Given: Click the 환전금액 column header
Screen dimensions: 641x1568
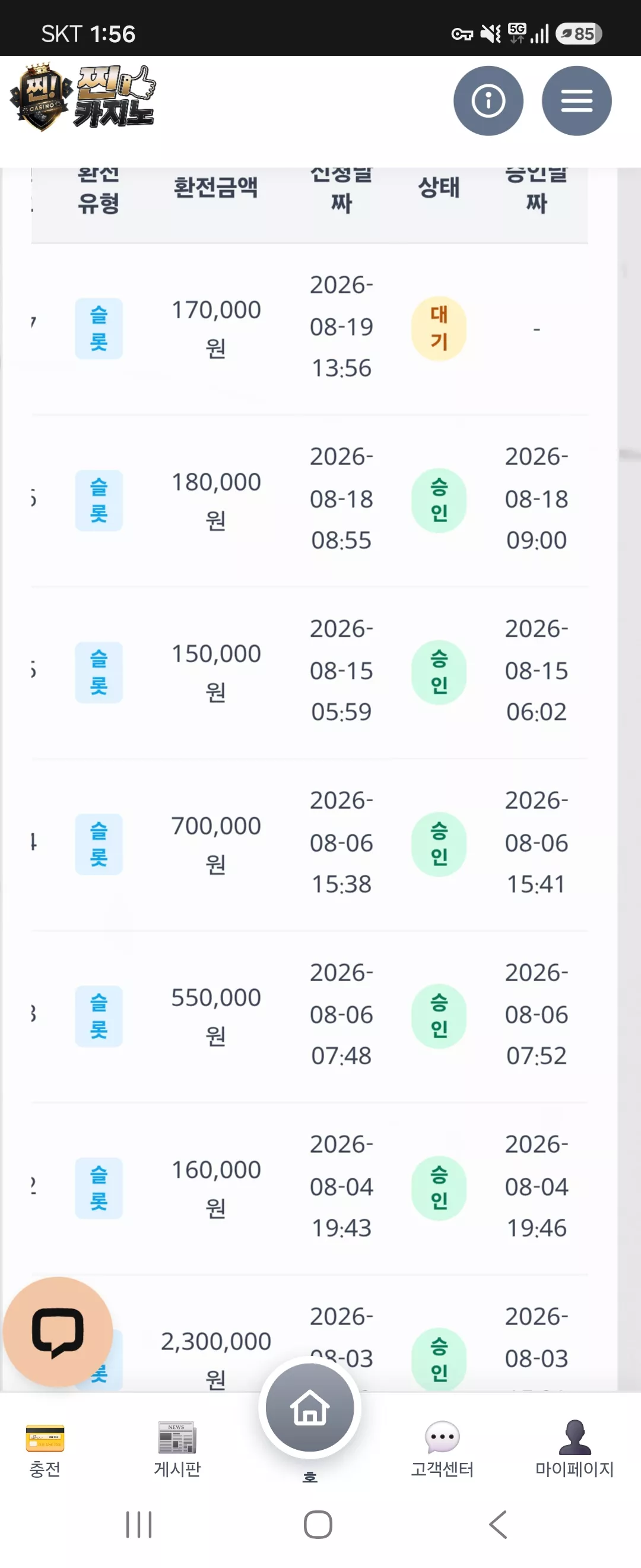Looking at the screenshot, I should pyautogui.click(x=216, y=187).
